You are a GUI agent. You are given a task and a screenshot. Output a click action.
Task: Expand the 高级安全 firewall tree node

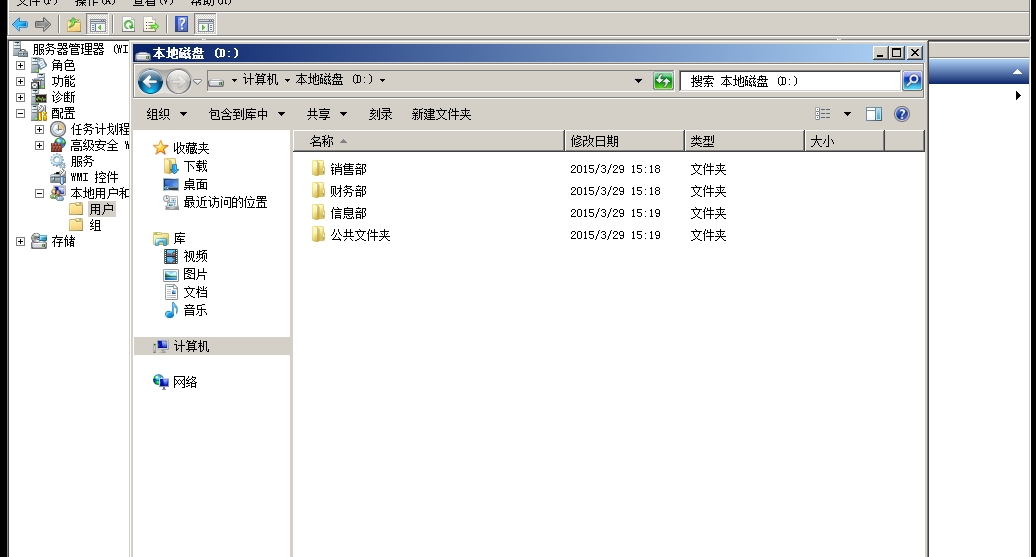(x=40, y=145)
